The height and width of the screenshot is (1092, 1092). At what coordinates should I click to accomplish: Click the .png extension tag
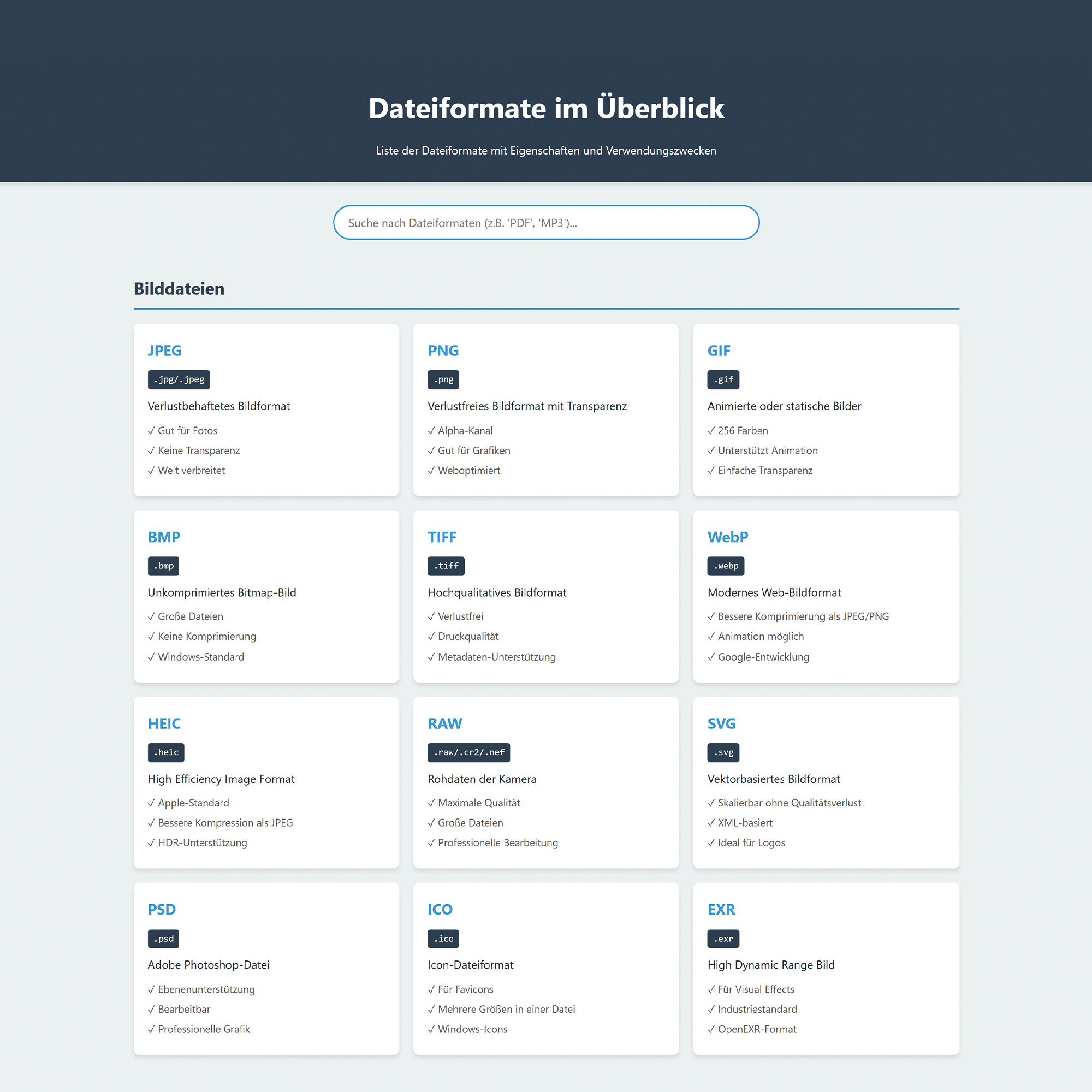443,380
